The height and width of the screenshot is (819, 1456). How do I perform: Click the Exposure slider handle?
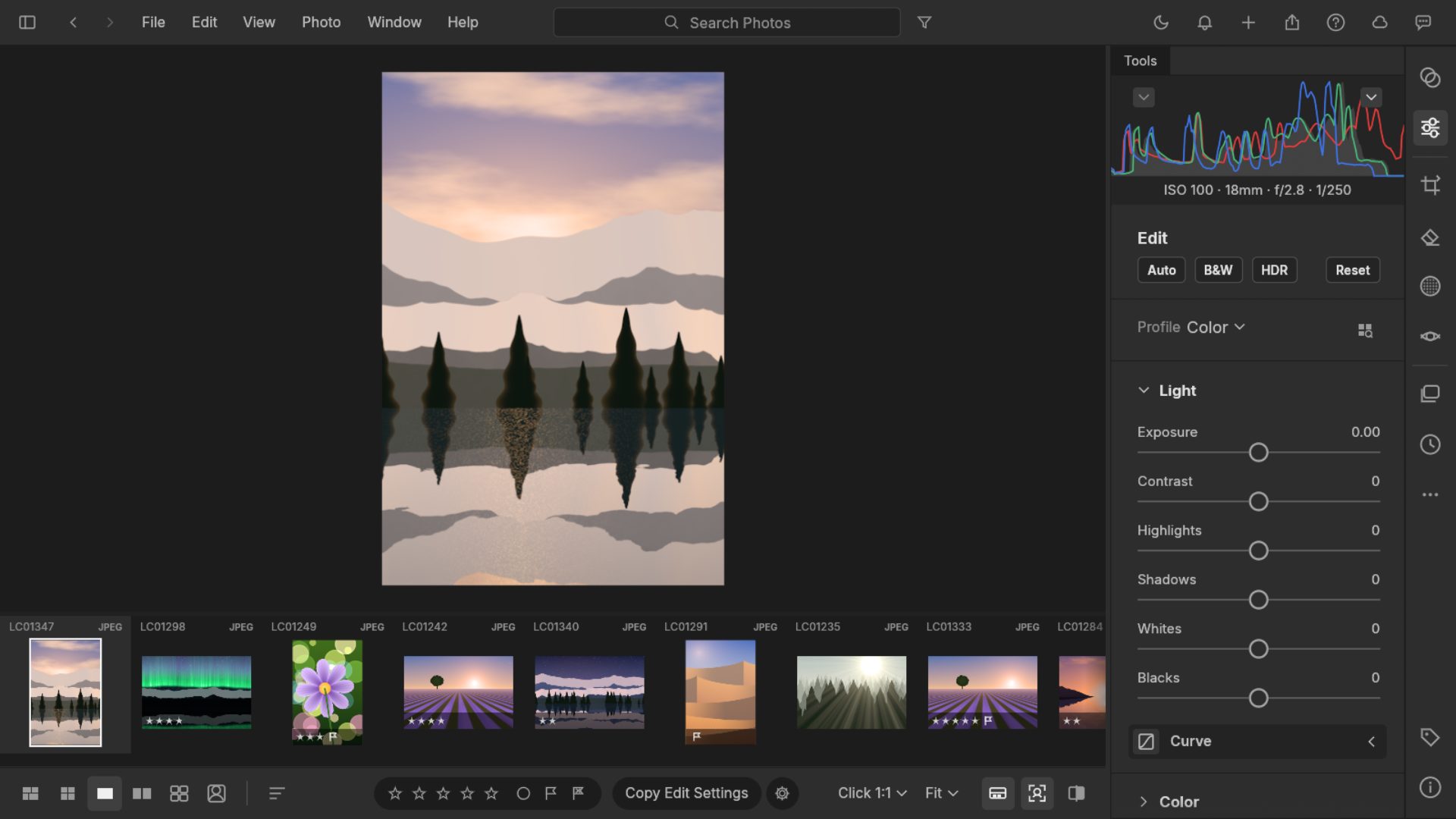pos(1258,453)
